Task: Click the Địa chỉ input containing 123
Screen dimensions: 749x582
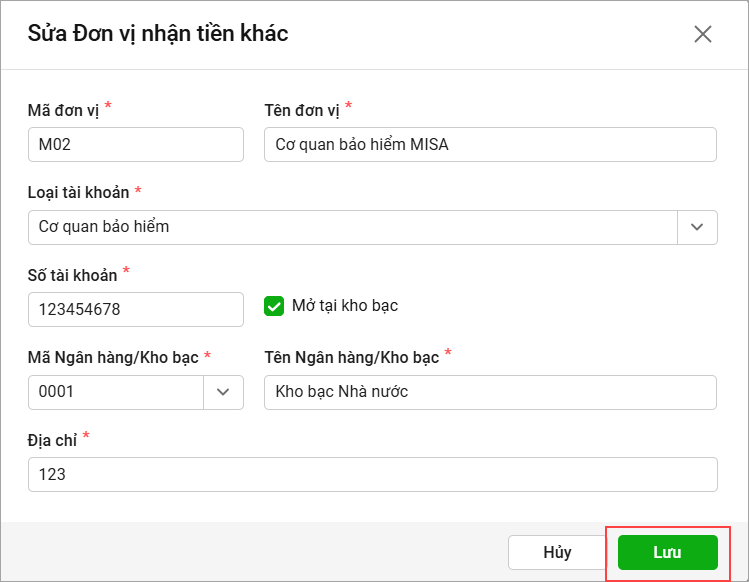Action: point(373,474)
